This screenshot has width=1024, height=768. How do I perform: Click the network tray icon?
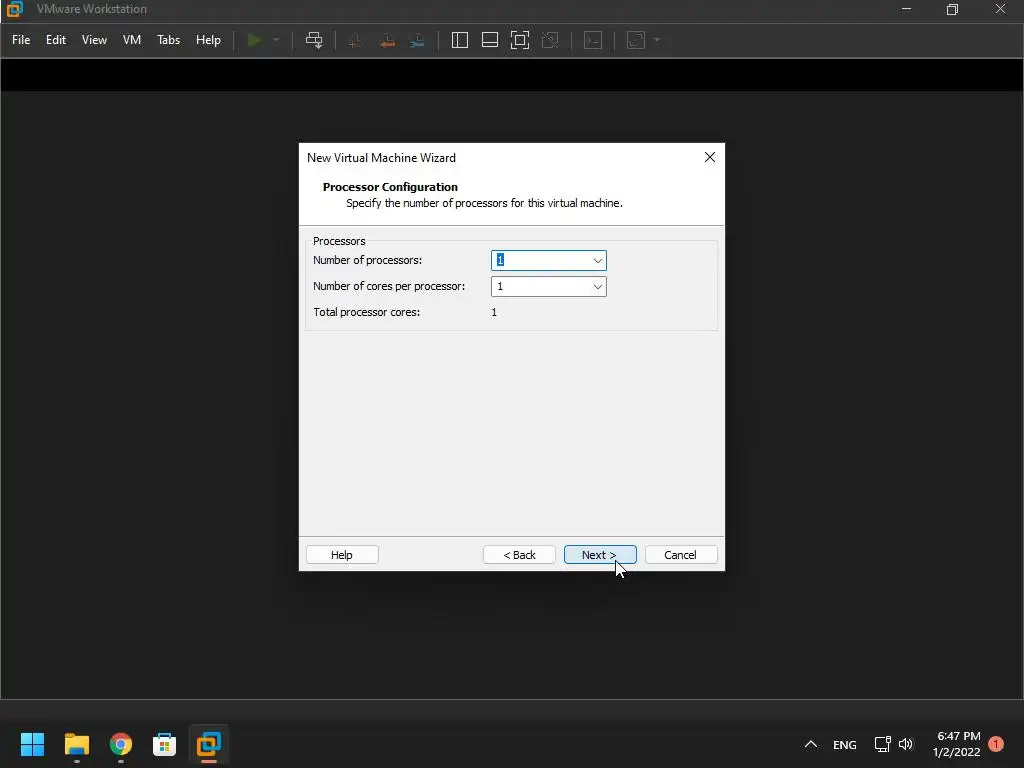(x=882, y=744)
